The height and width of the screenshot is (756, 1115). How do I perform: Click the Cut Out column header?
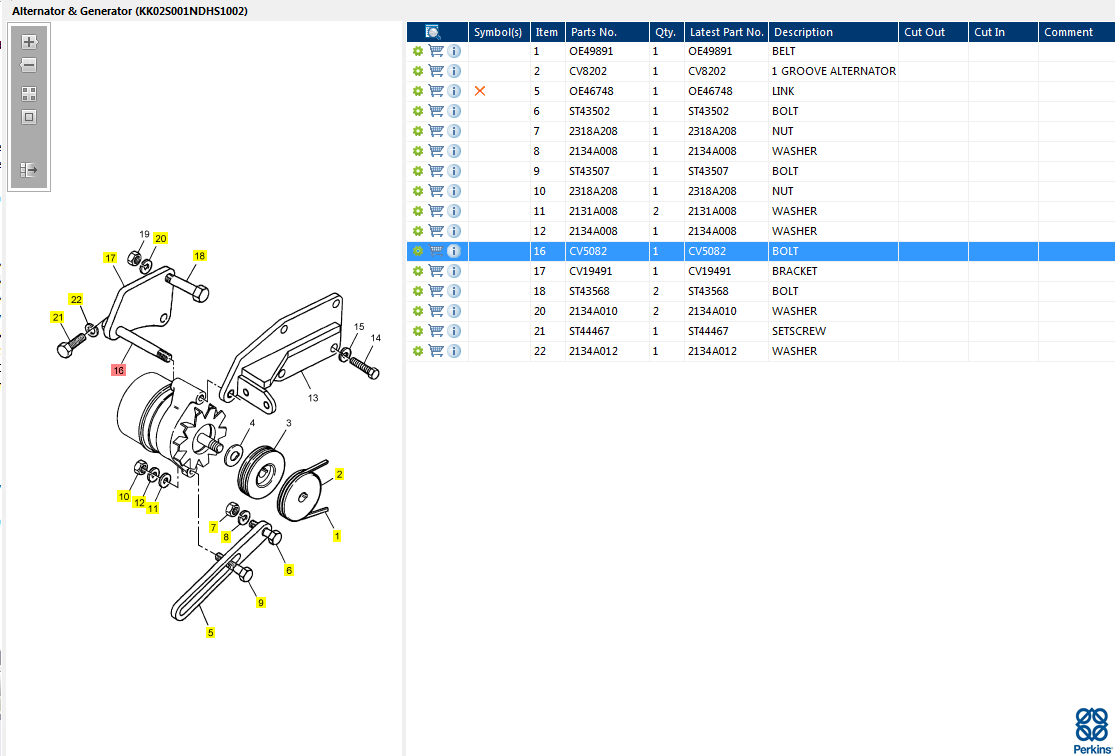[933, 32]
